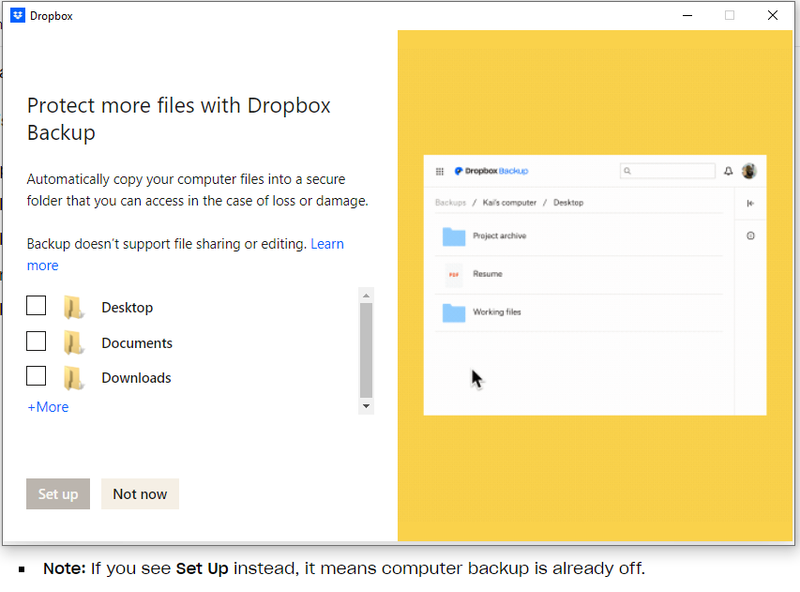Expand the folder list with +More

click(x=48, y=407)
